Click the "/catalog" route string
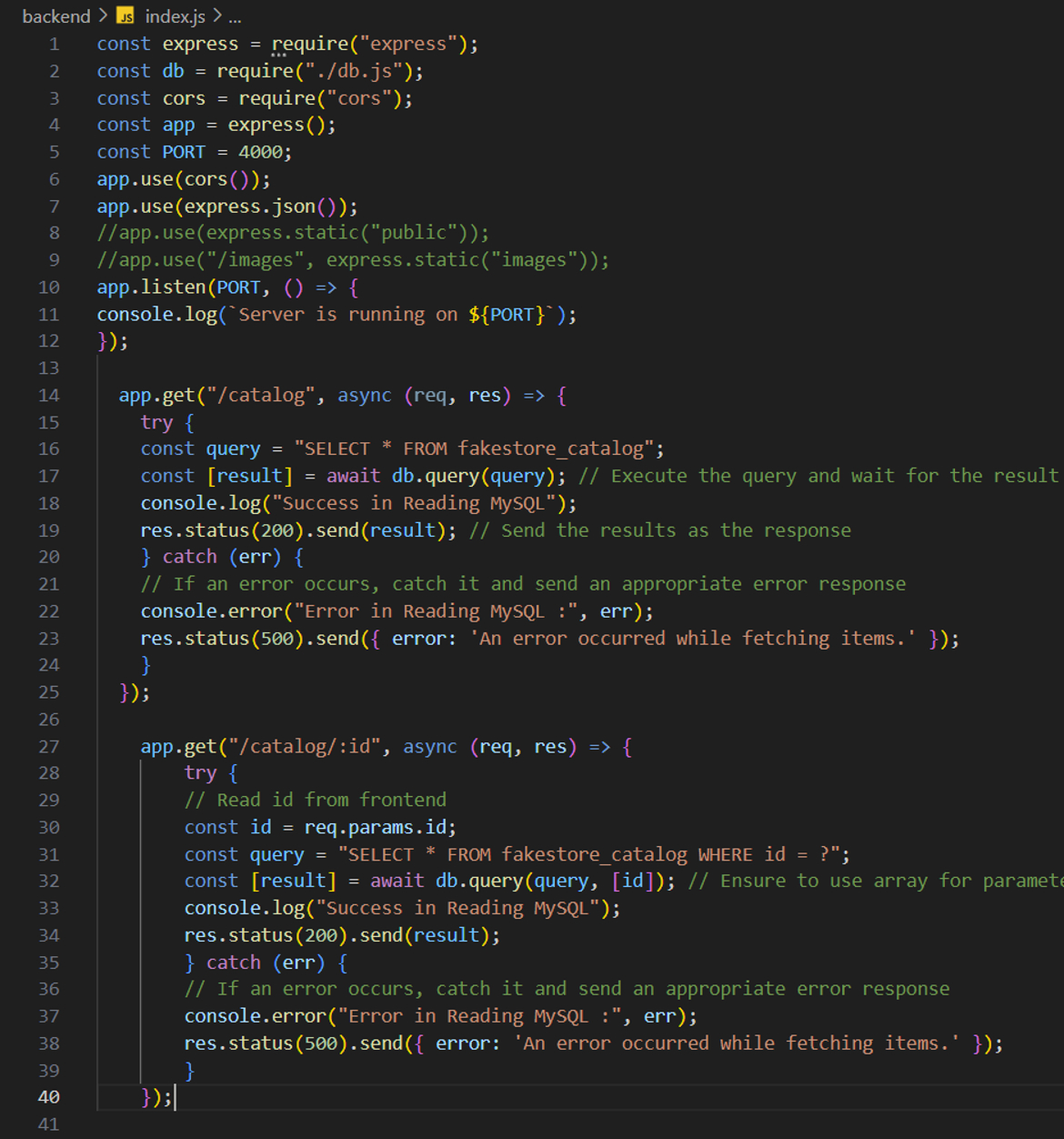This screenshot has height=1139, width=1064. pyautogui.click(x=267, y=395)
